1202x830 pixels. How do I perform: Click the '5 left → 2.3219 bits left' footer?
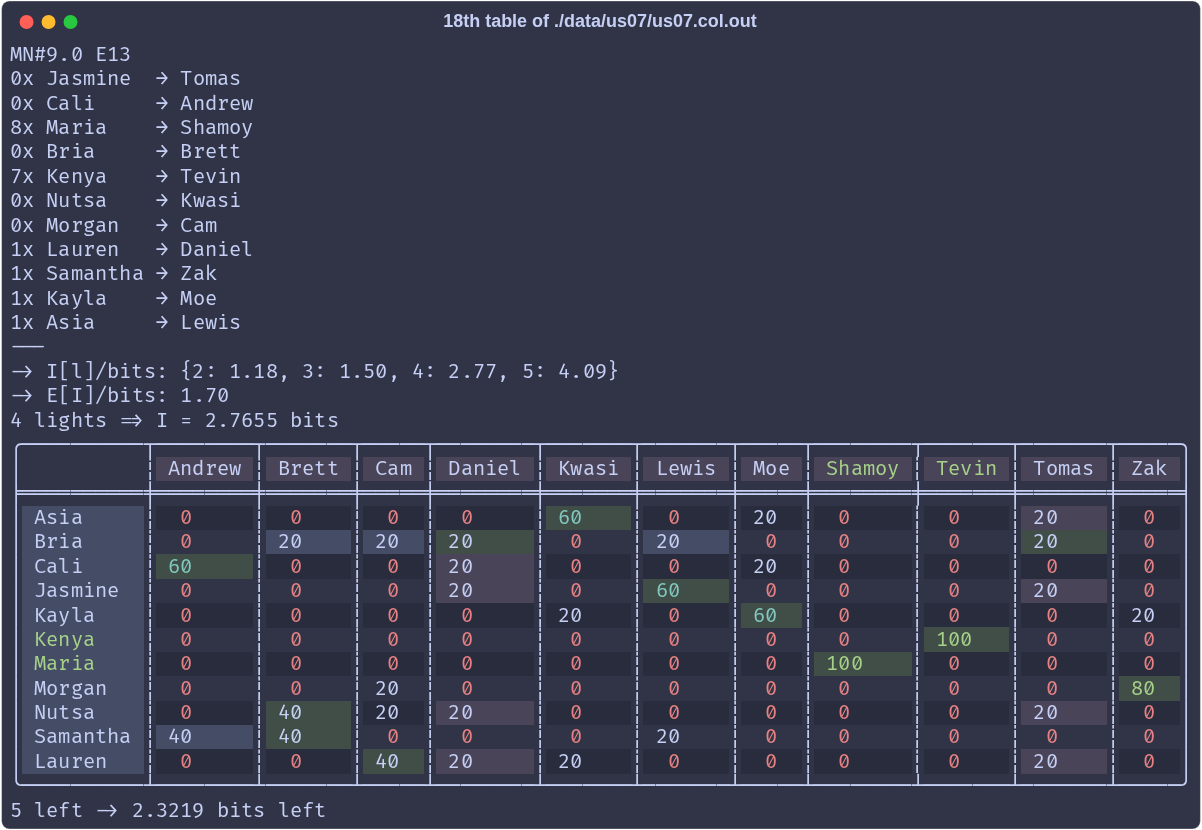pos(168,810)
